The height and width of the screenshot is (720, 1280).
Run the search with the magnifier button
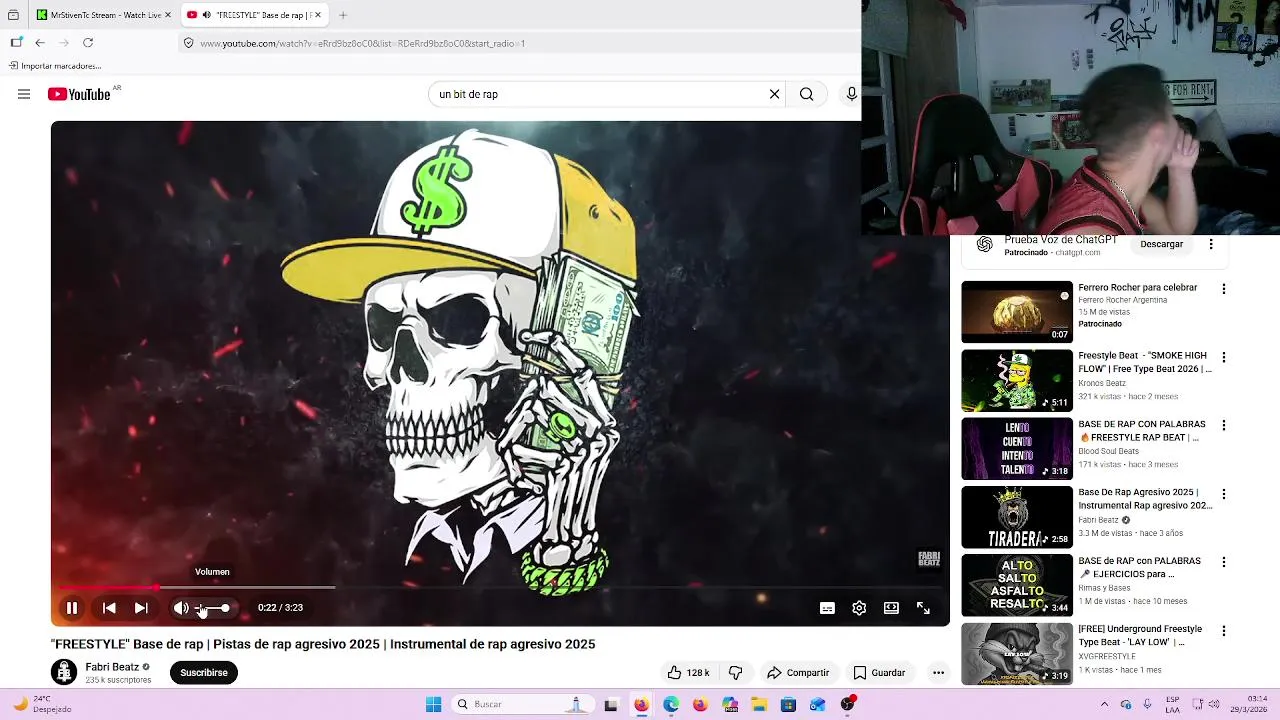[806, 94]
